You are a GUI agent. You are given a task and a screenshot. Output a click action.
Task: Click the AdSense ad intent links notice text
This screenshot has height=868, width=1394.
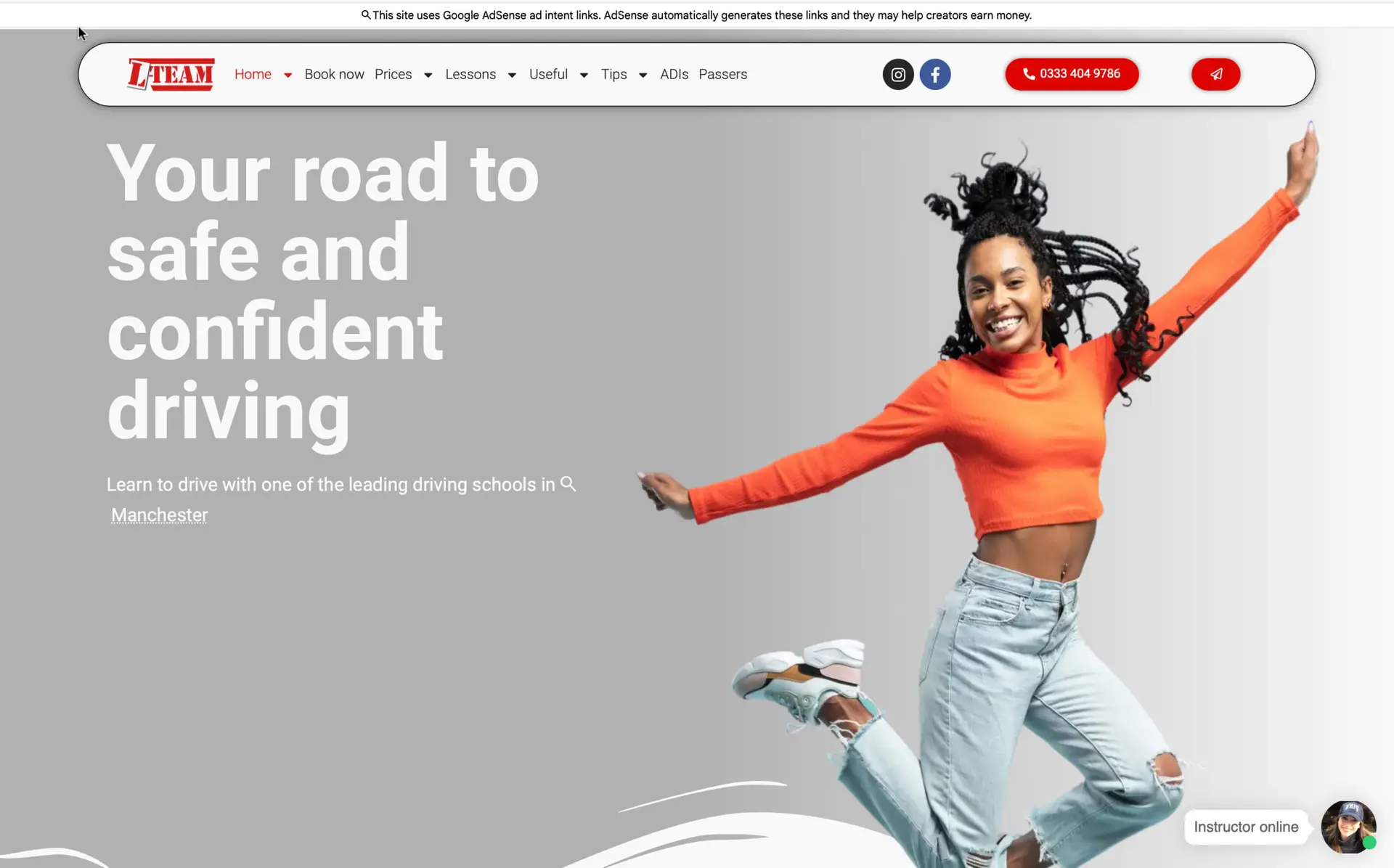pos(702,15)
